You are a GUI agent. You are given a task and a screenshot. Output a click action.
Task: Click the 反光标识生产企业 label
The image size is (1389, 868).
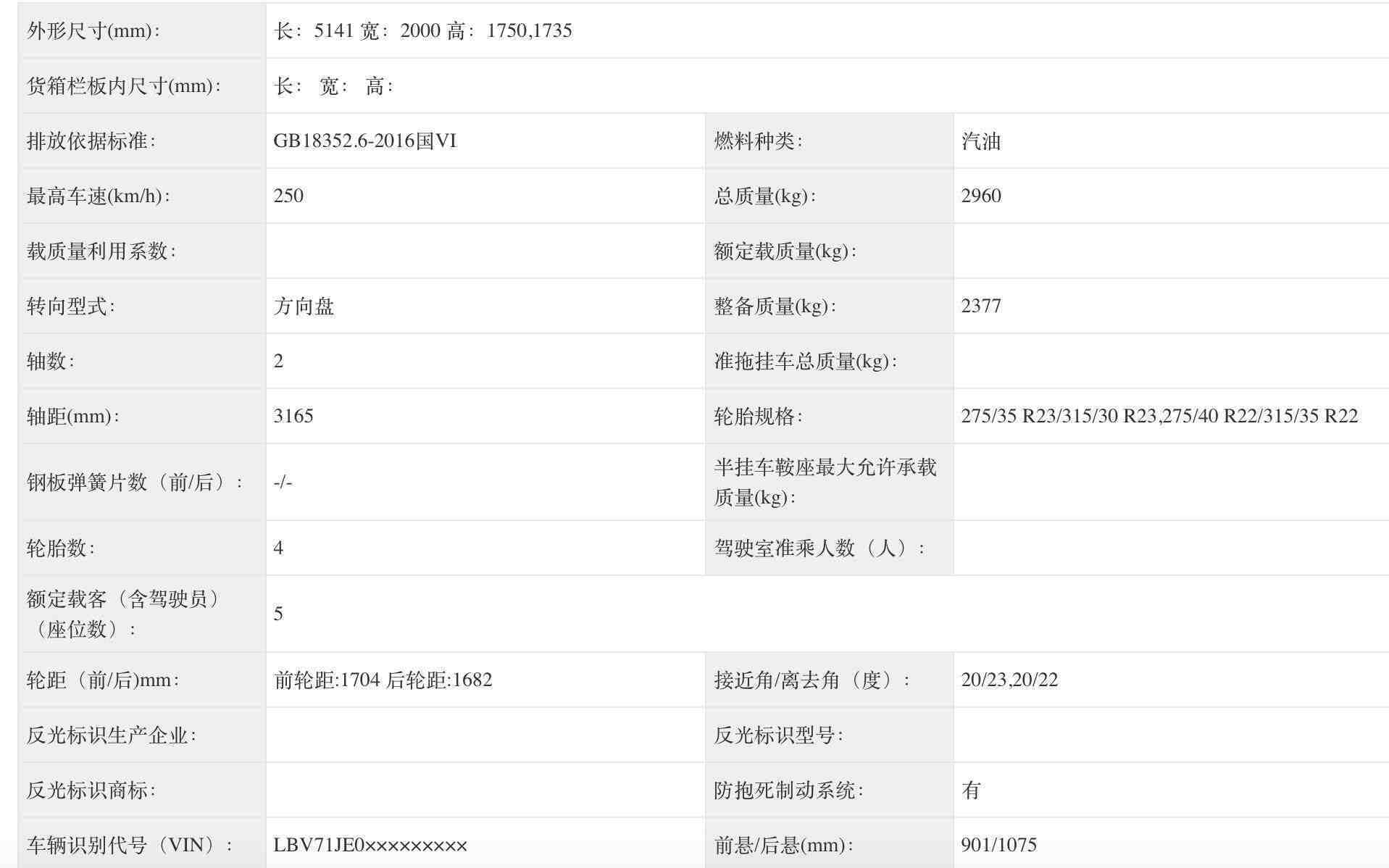(x=112, y=735)
